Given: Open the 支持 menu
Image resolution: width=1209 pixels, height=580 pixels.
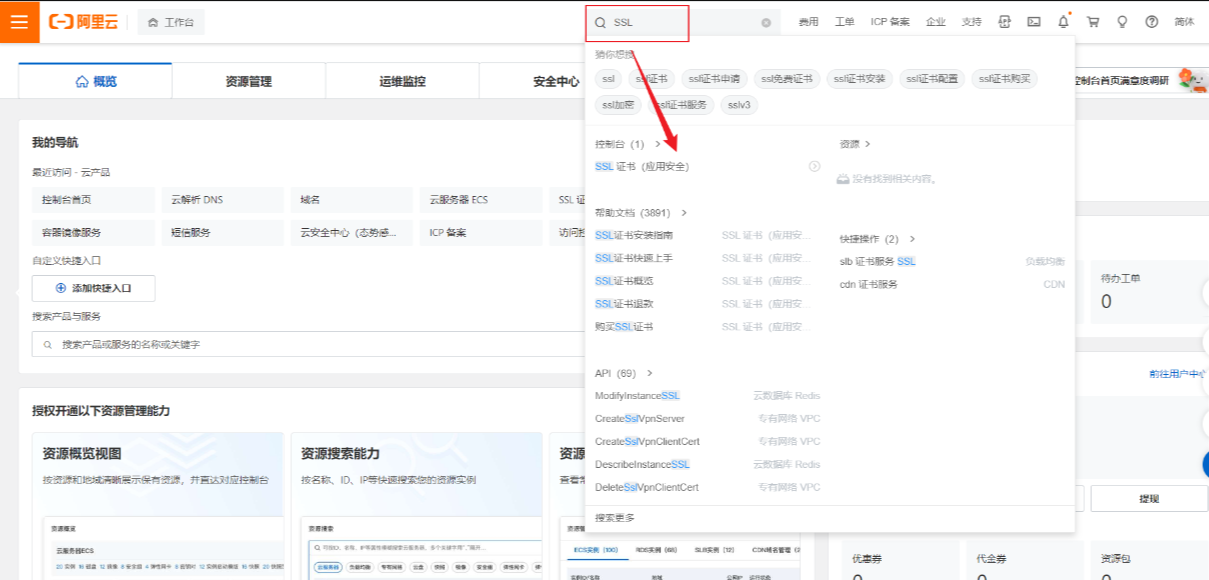Looking at the screenshot, I should tap(971, 22).
